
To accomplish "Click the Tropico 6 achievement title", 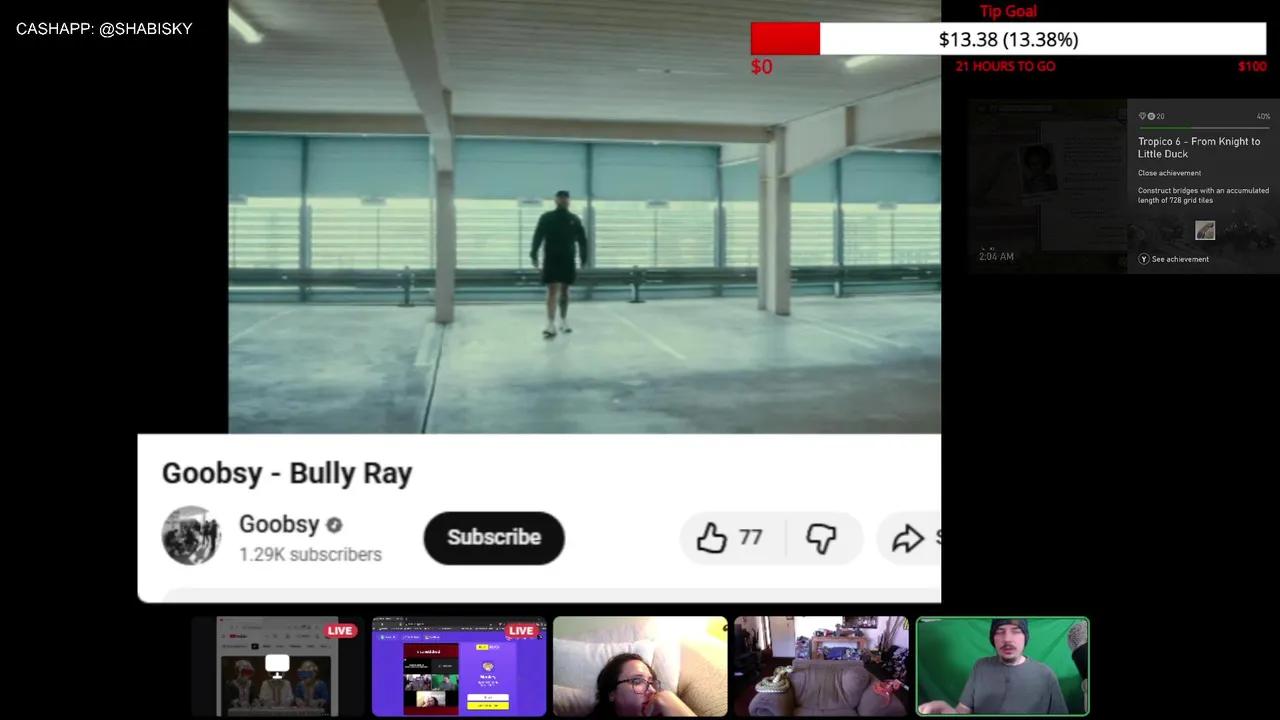I will pos(1199,148).
